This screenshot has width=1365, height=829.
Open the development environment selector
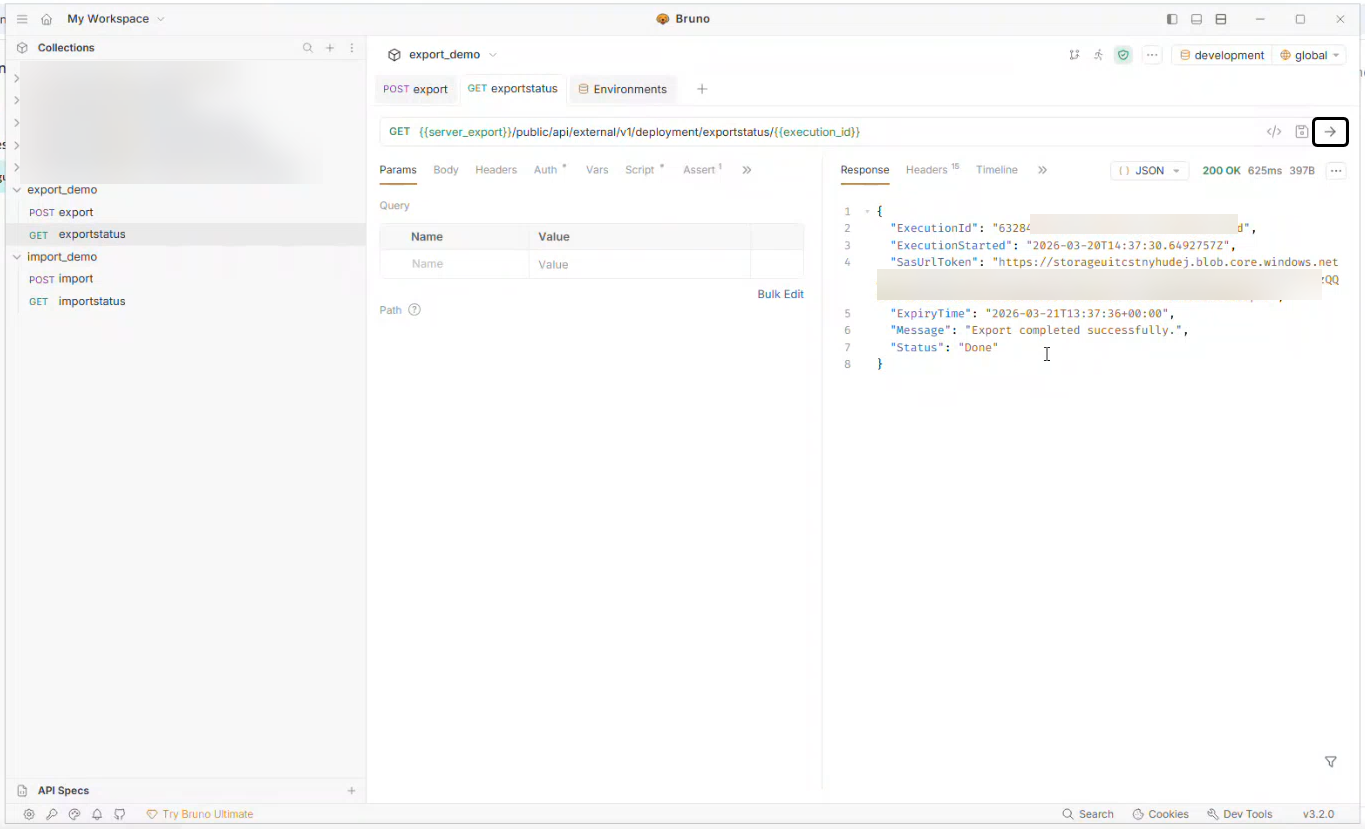pyautogui.click(x=1222, y=55)
